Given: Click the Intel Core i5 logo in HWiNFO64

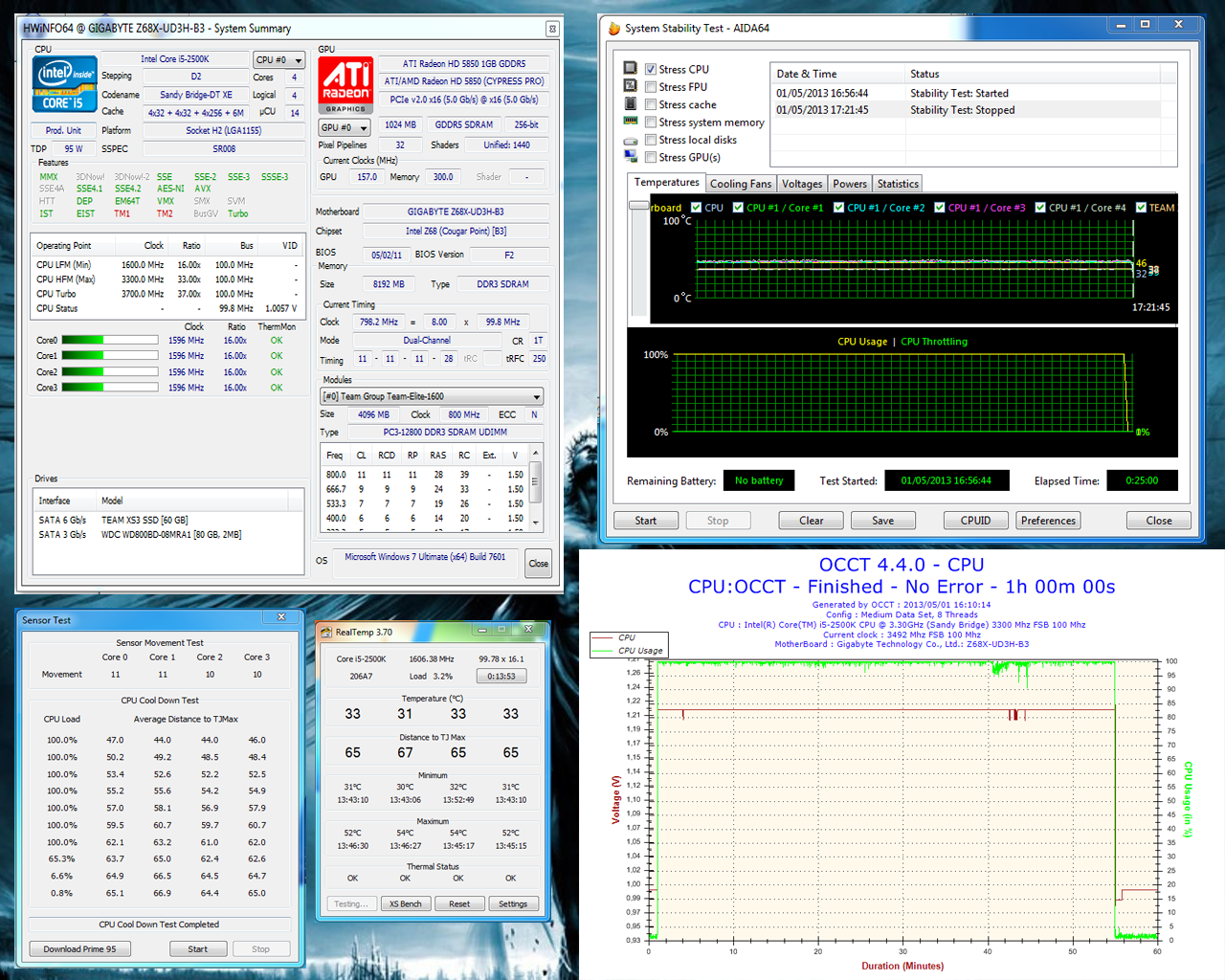Looking at the screenshot, I should (x=64, y=85).
